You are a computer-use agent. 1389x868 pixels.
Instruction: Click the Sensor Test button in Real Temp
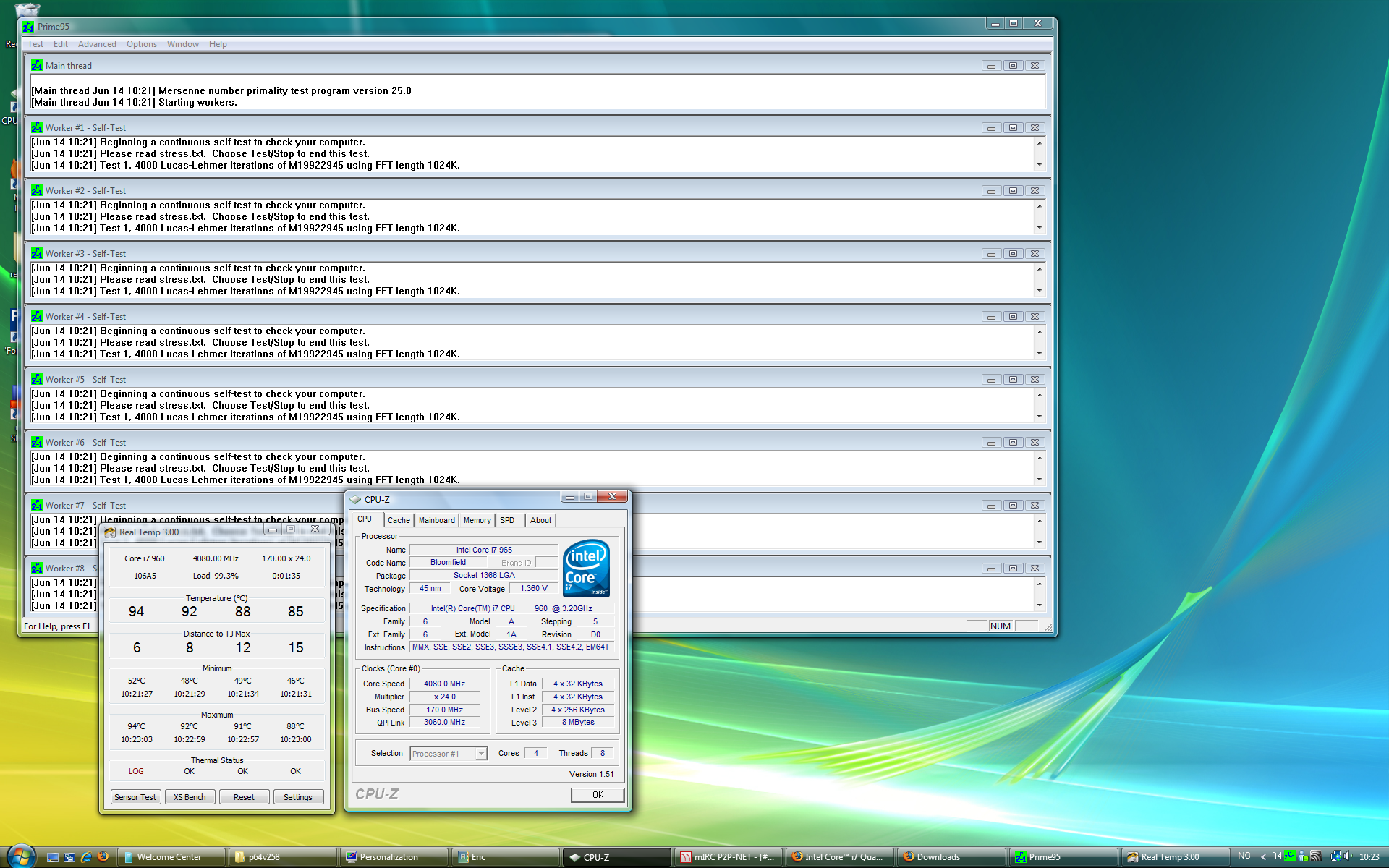(135, 797)
